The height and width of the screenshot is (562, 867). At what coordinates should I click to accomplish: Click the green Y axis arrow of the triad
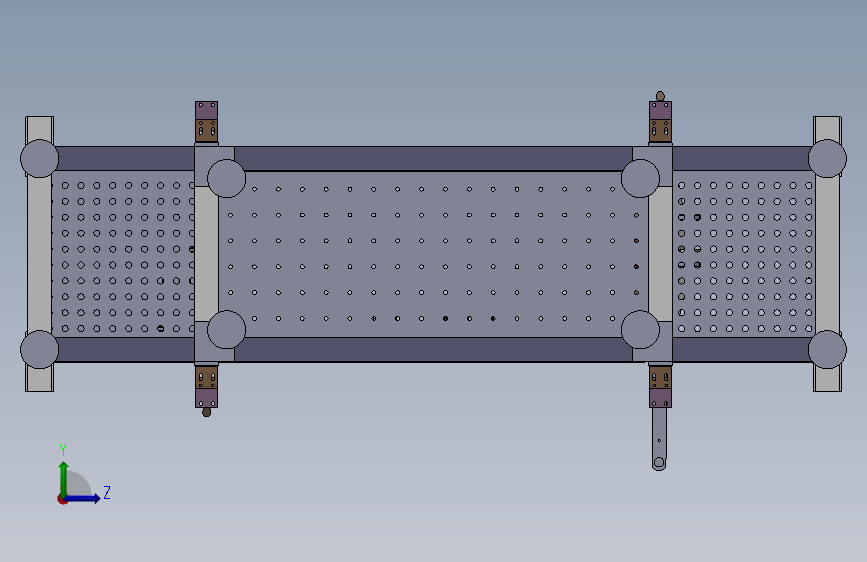pos(64,478)
